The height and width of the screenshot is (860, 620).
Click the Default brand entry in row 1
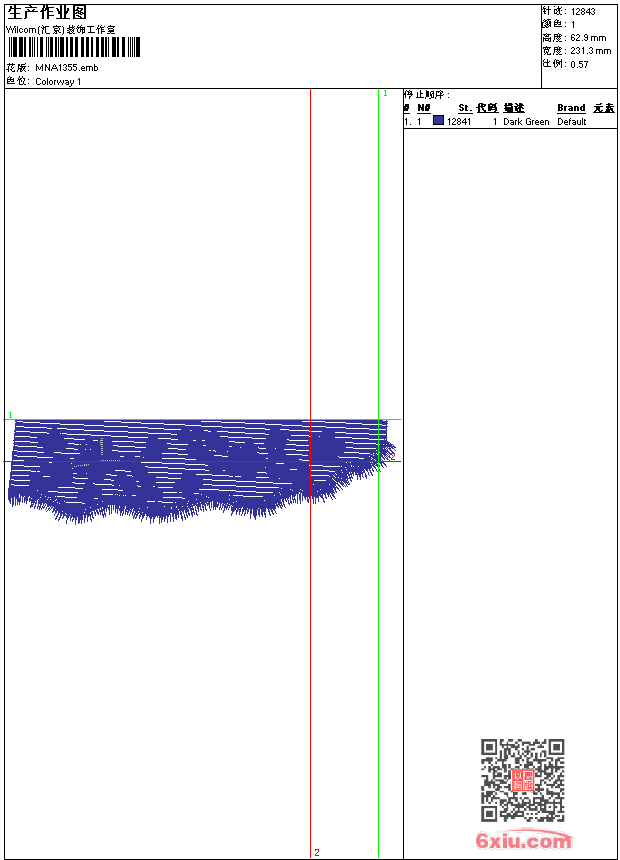pos(572,122)
